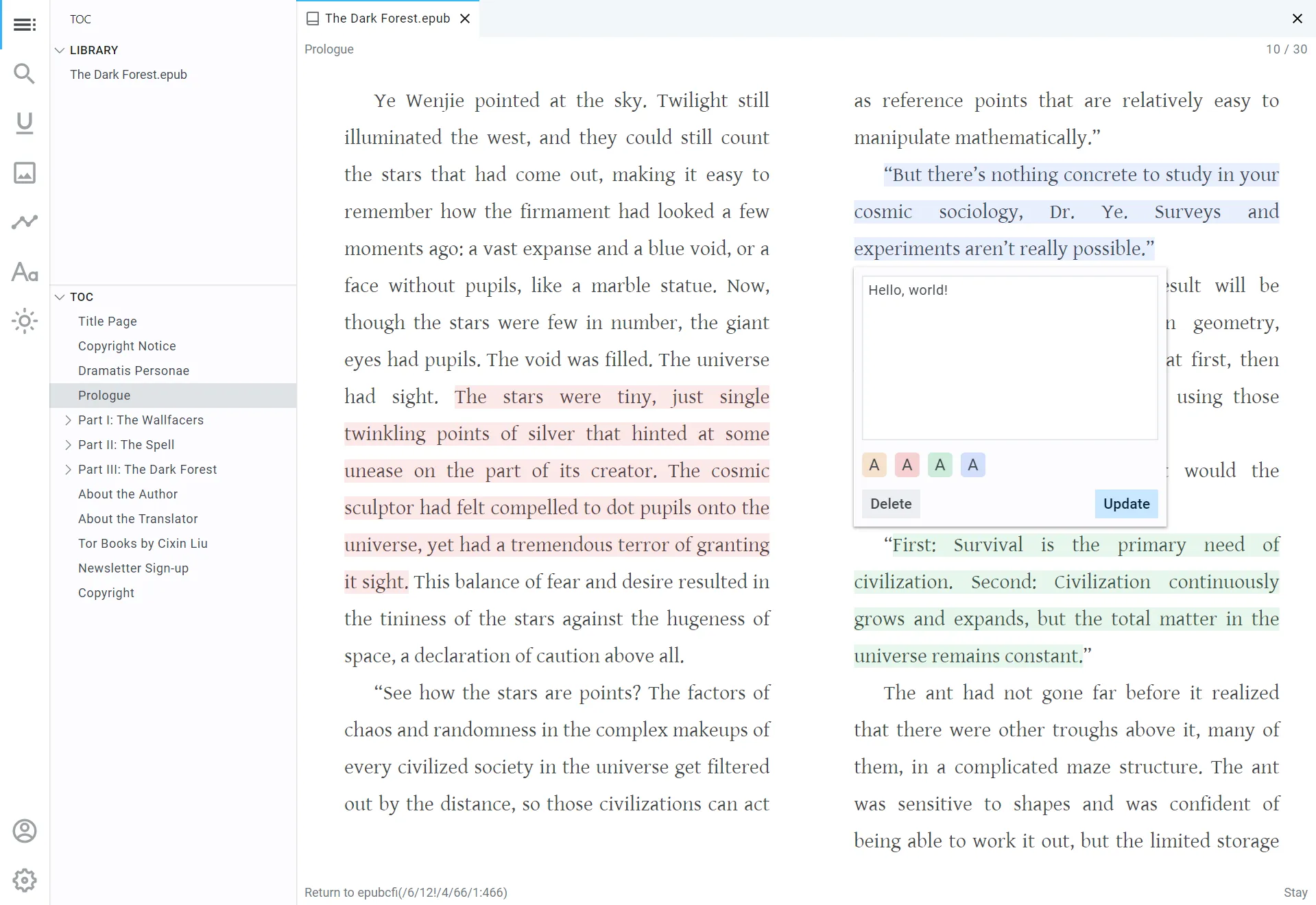Open the user profile icon
The height and width of the screenshot is (905, 1316).
point(25,830)
